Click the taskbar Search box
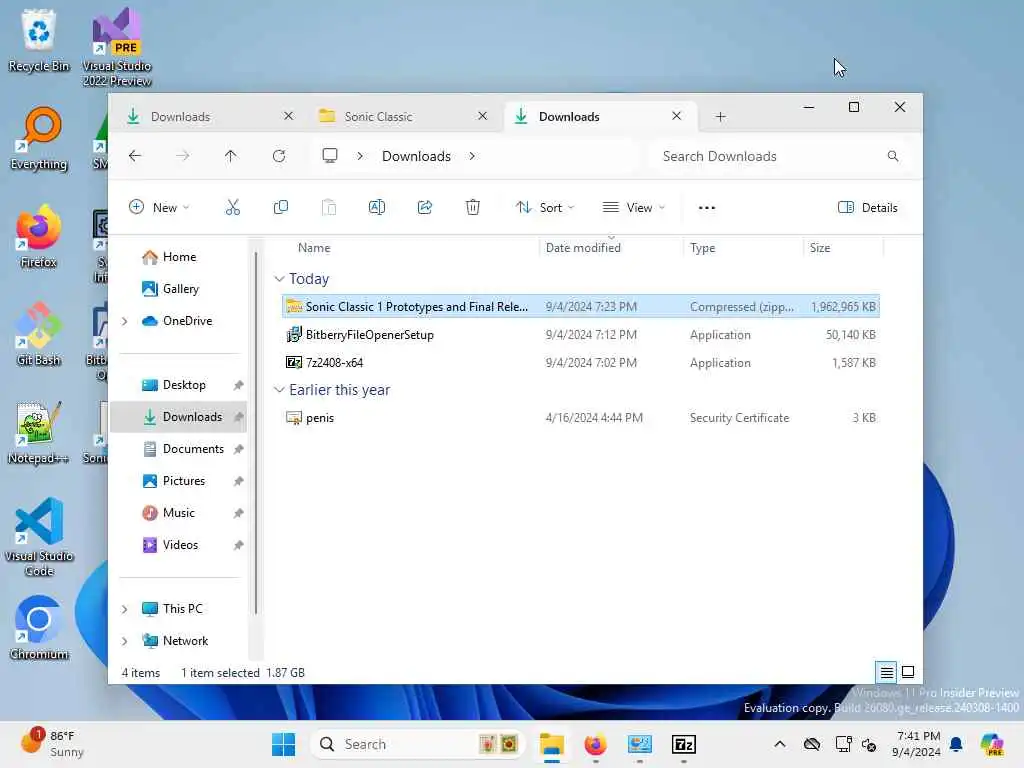 [x=418, y=744]
